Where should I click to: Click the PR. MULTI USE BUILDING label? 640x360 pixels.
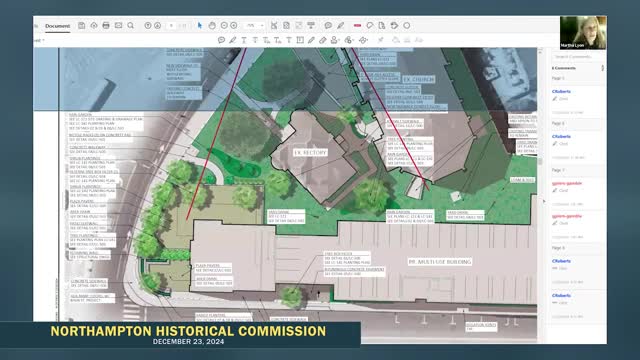click(440, 262)
